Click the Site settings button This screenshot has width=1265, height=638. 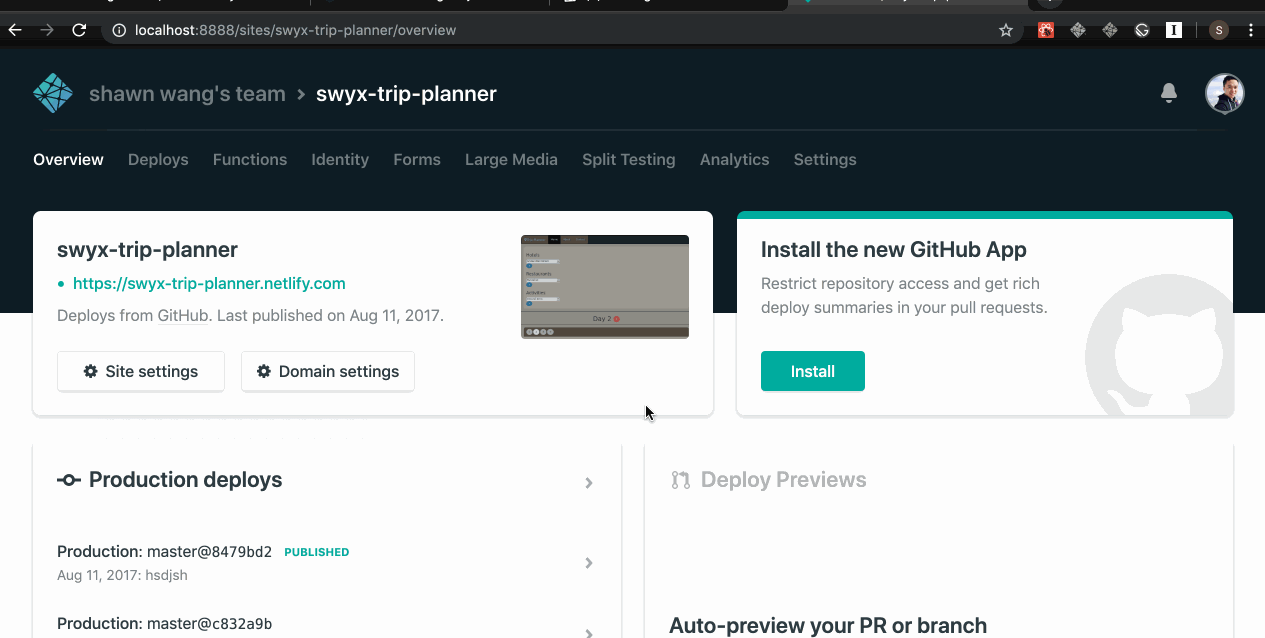coord(141,371)
